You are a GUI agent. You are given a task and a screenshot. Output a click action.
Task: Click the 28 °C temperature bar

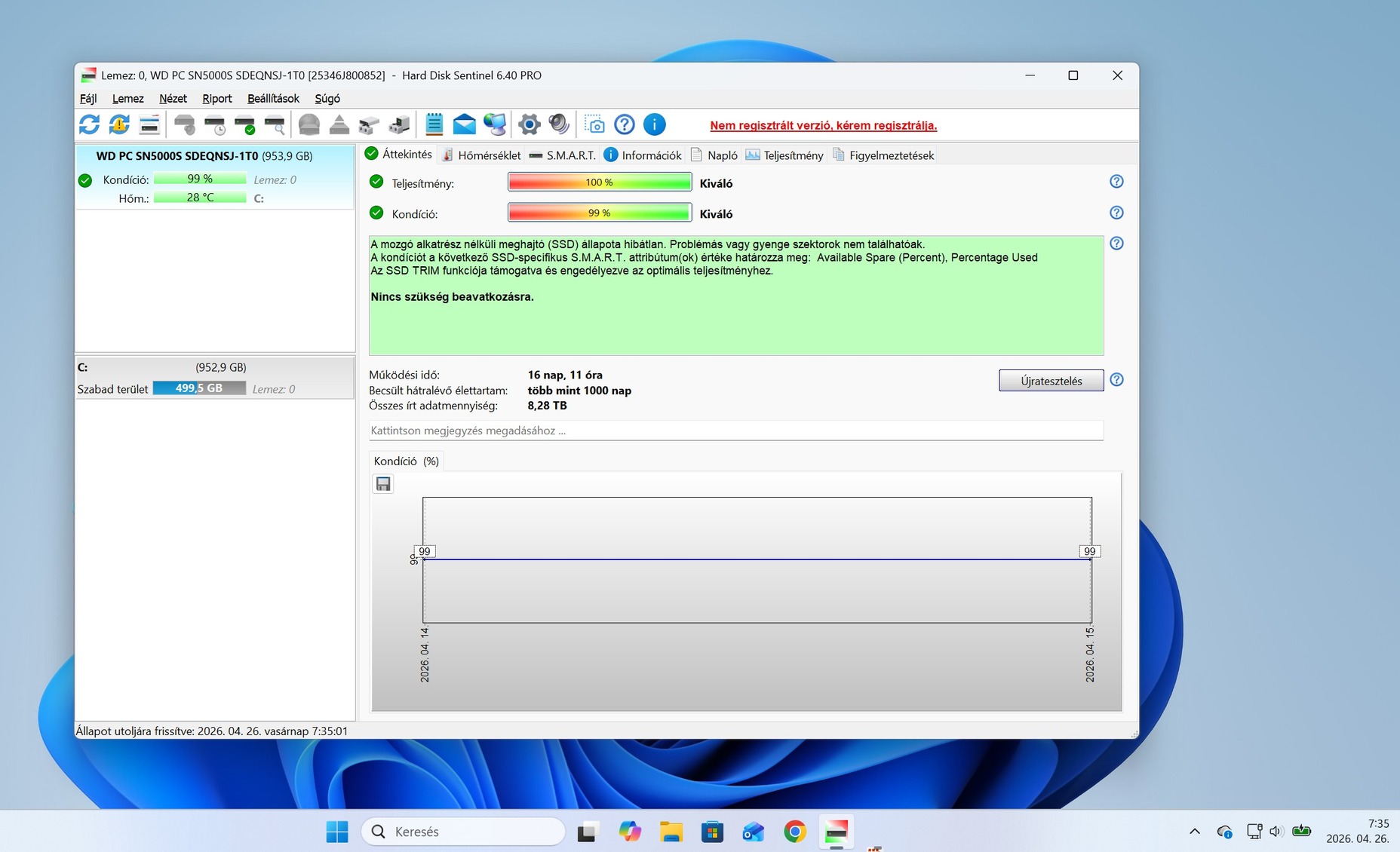coord(200,198)
